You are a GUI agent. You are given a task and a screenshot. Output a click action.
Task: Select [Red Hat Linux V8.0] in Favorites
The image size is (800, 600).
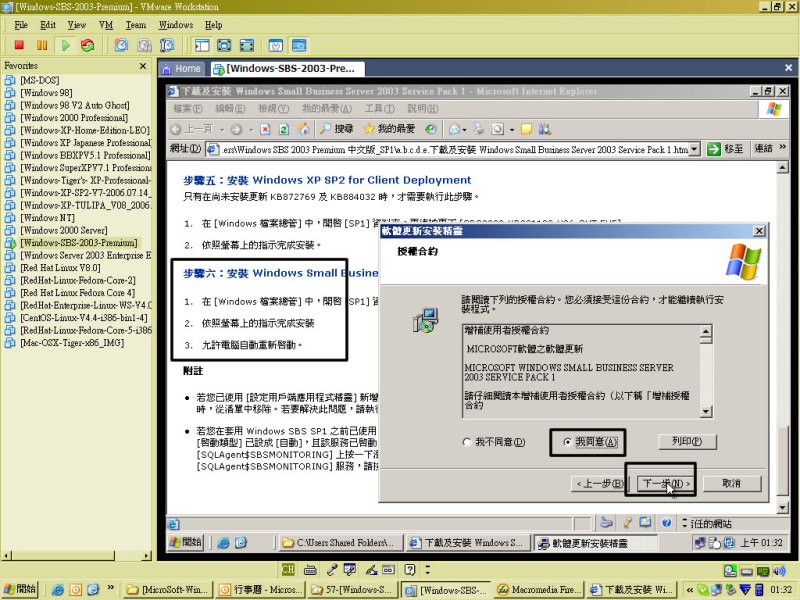[x=60, y=268]
